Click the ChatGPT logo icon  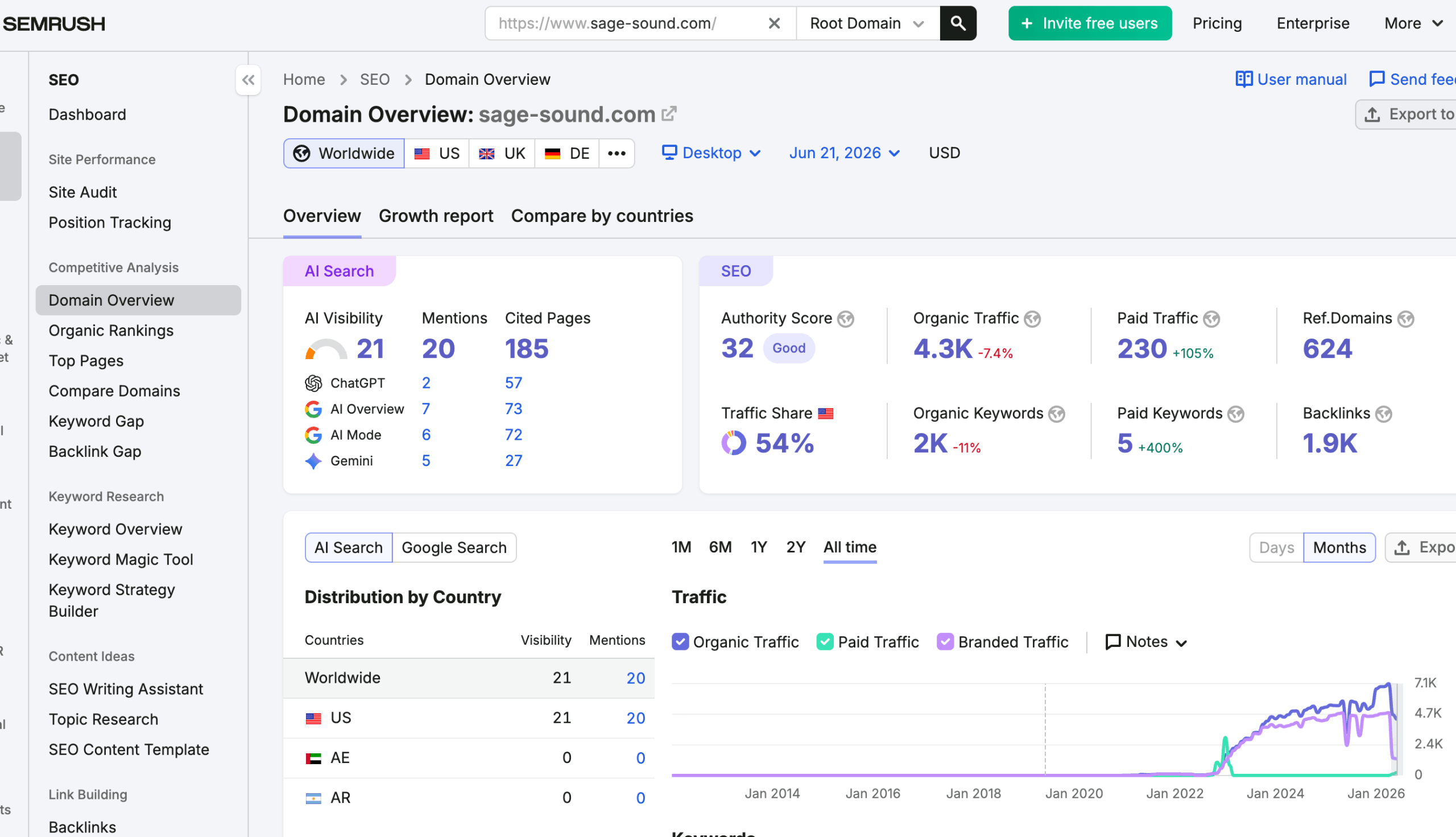[313, 384]
